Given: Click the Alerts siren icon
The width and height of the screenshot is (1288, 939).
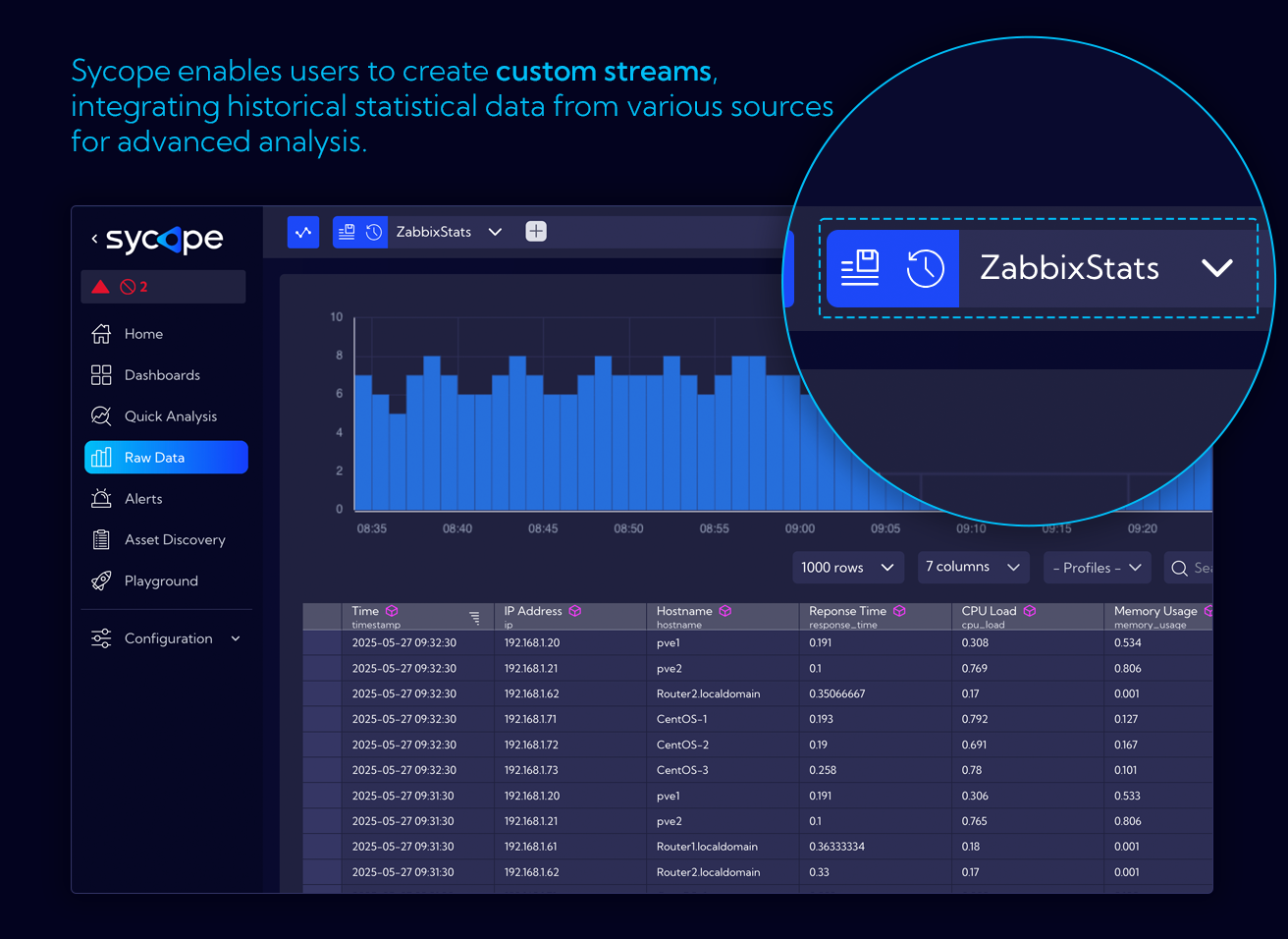Looking at the screenshot, I should 101,499.
